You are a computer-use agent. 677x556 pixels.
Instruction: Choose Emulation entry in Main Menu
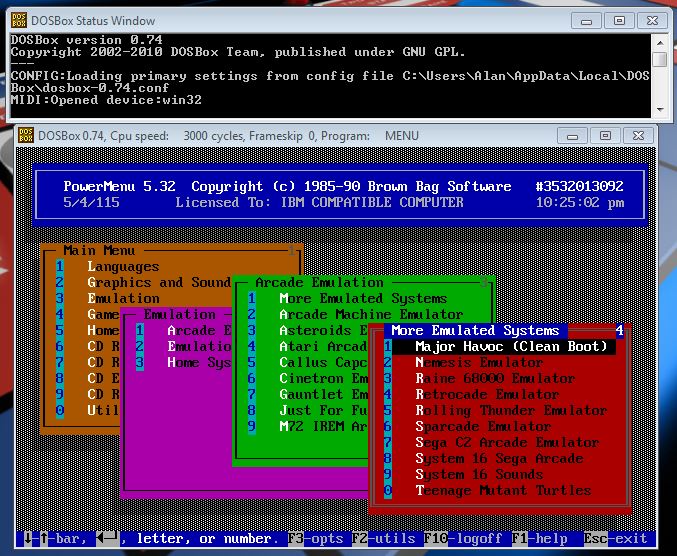click(123, 298)
